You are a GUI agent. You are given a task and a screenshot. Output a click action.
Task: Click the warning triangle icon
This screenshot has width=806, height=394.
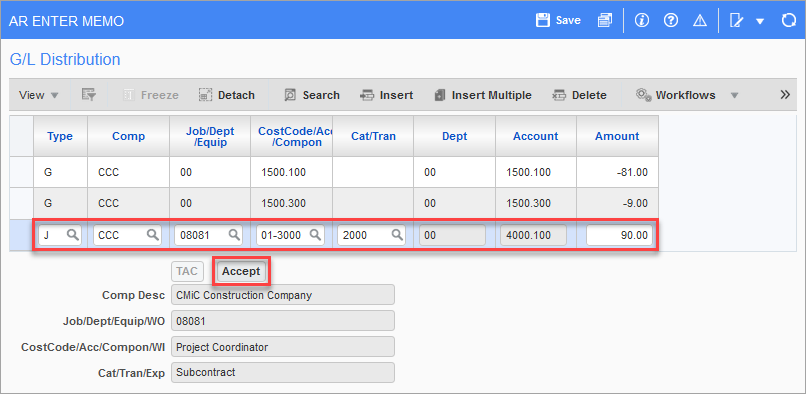click(x=700, y=21)
